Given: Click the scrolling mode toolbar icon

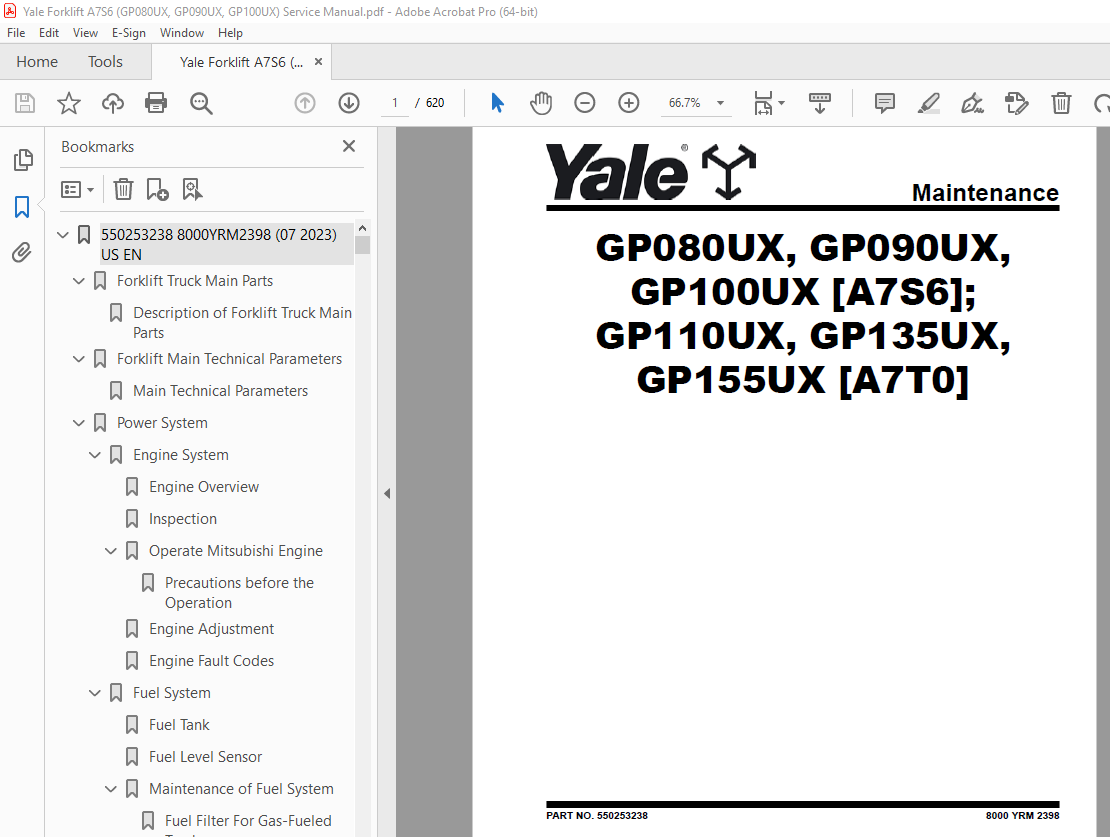Looking at the screenshot, I should pos(820,103).
